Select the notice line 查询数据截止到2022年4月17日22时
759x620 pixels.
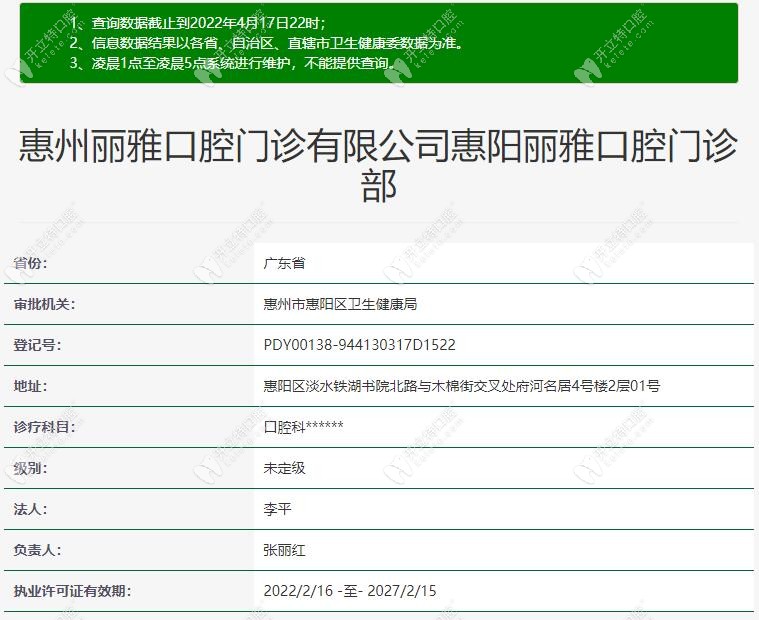(198, 23)
